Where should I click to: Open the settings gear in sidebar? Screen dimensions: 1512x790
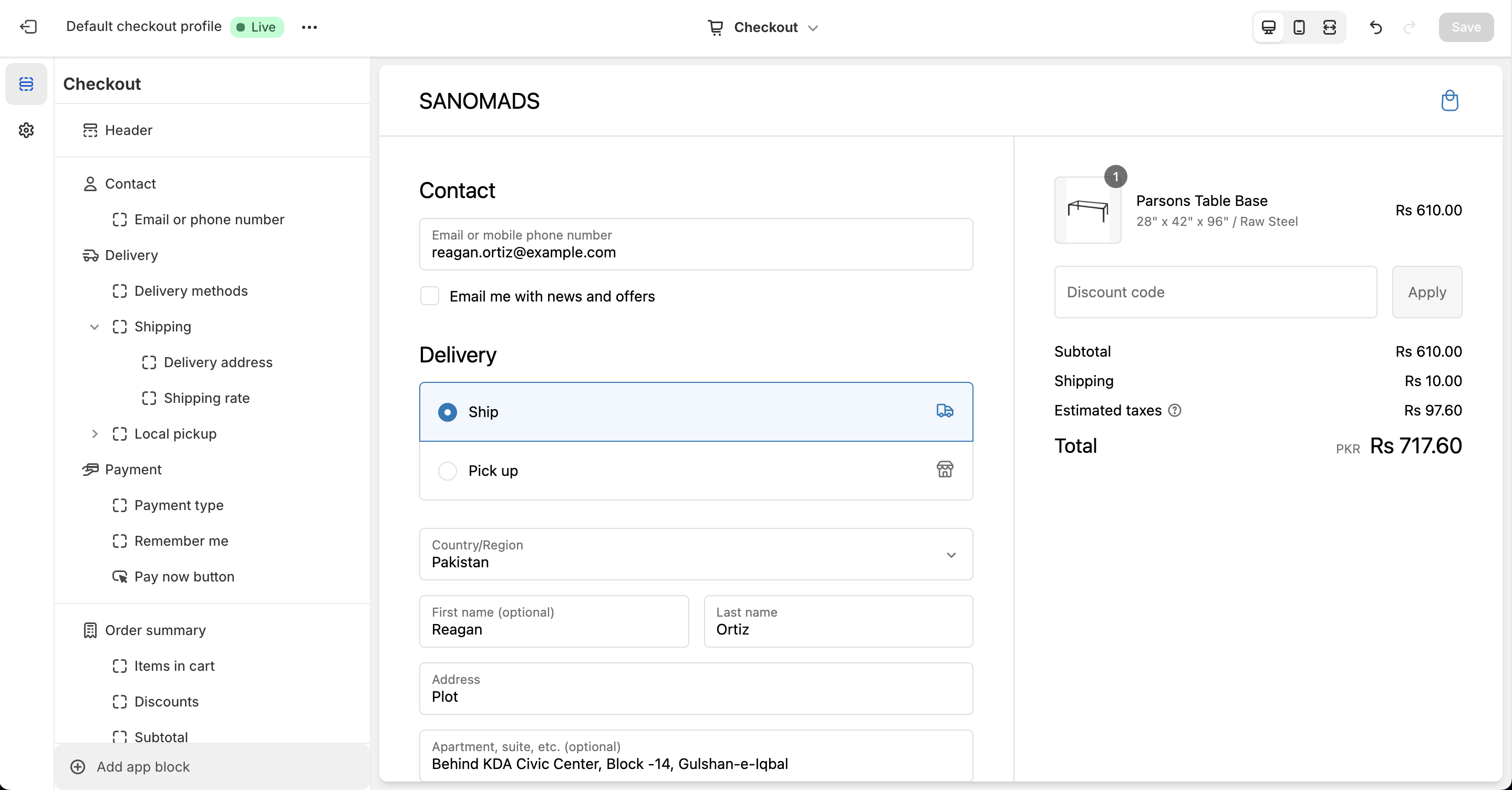(26, 130)
